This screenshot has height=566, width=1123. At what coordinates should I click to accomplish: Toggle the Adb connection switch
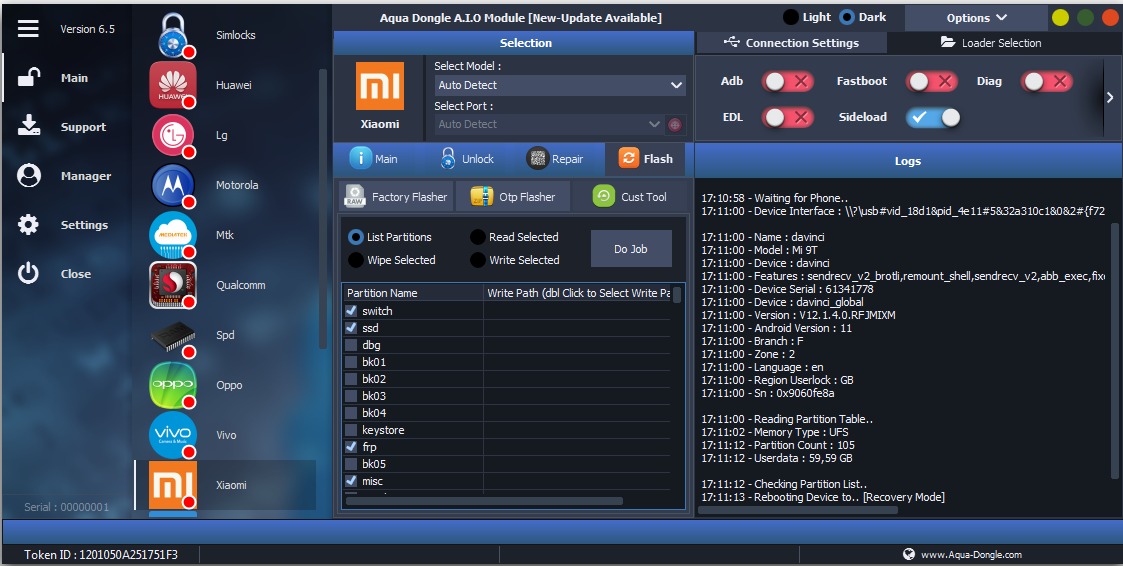[787, 81]
